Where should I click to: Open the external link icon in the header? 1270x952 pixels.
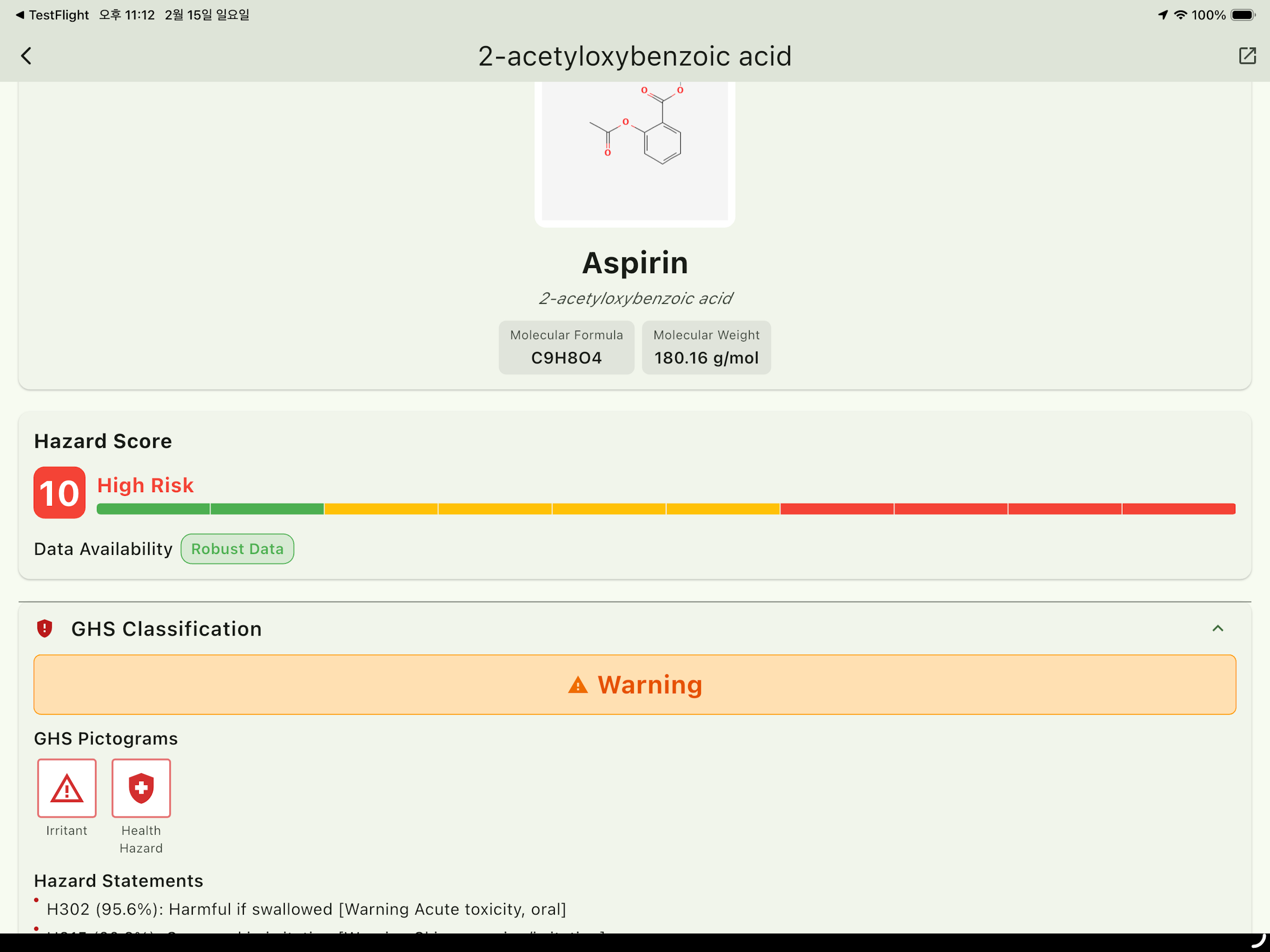pyautogui.click(x=1247, y=56)
